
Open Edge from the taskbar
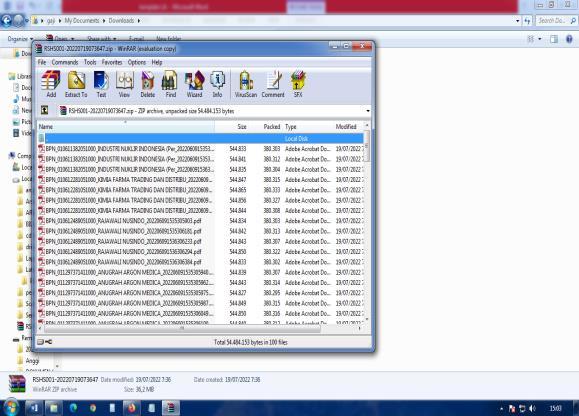73,408
